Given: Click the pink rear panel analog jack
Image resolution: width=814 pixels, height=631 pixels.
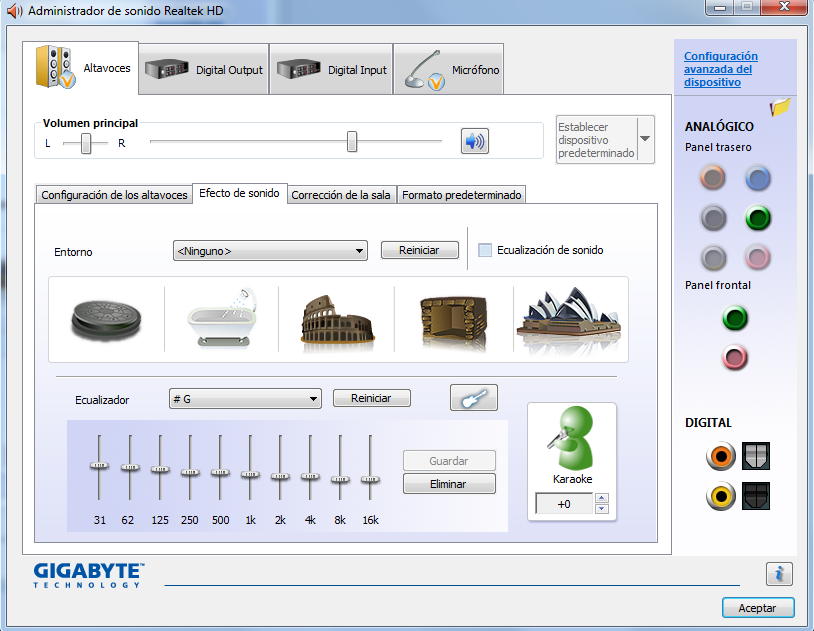Looking at the screenshot, I should pyautogui.click(x=758, y=258).
